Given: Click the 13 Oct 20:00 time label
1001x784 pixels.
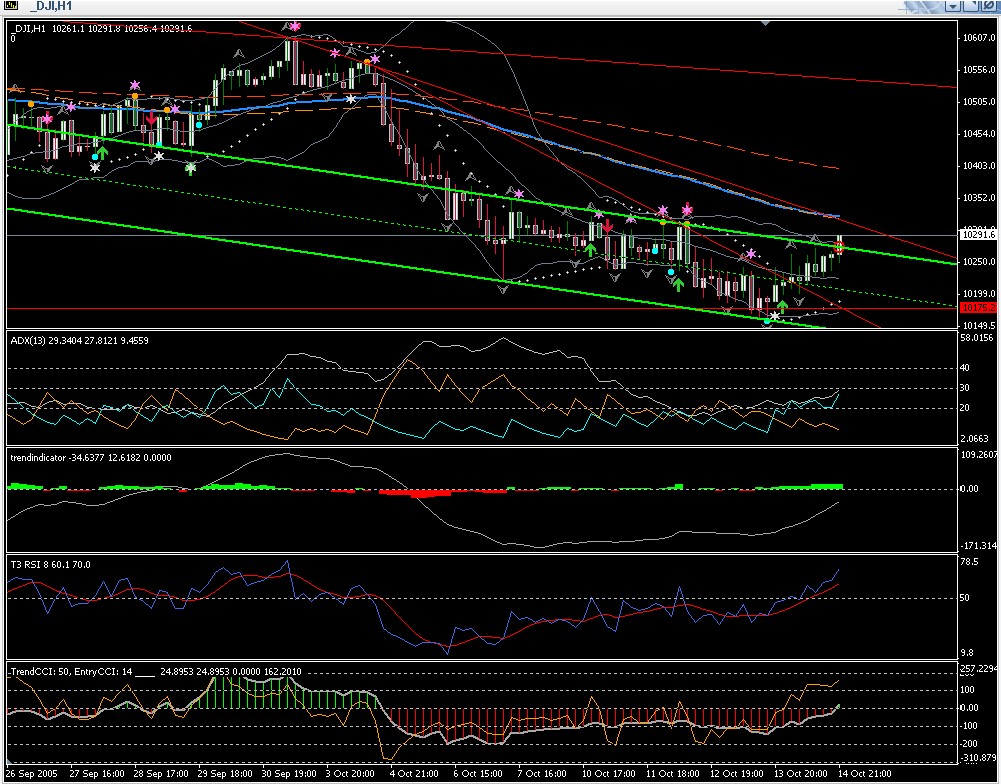Looking at the screenshot, I should (x=801, y=774).
